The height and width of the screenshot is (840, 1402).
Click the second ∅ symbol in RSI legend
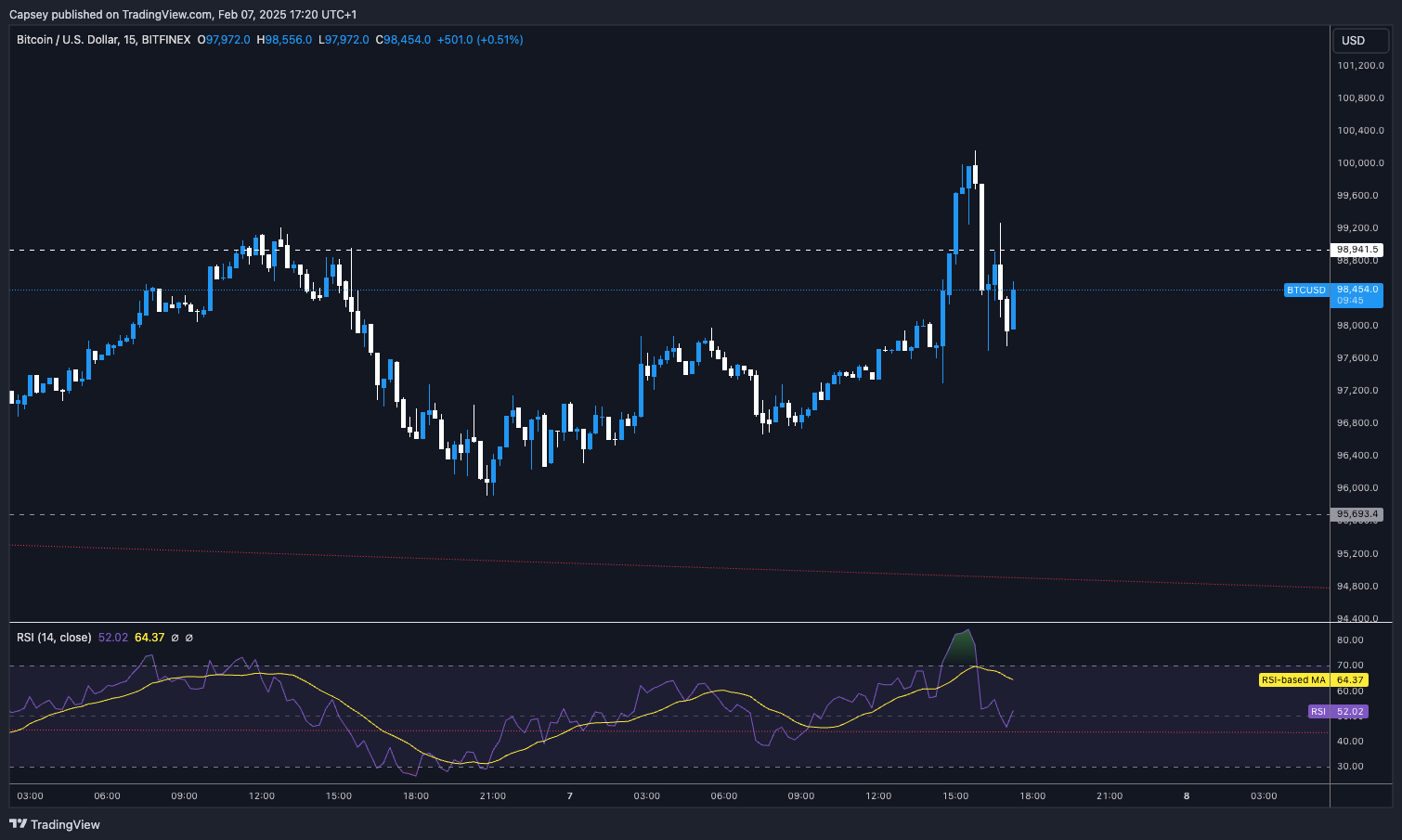point(189,638)
